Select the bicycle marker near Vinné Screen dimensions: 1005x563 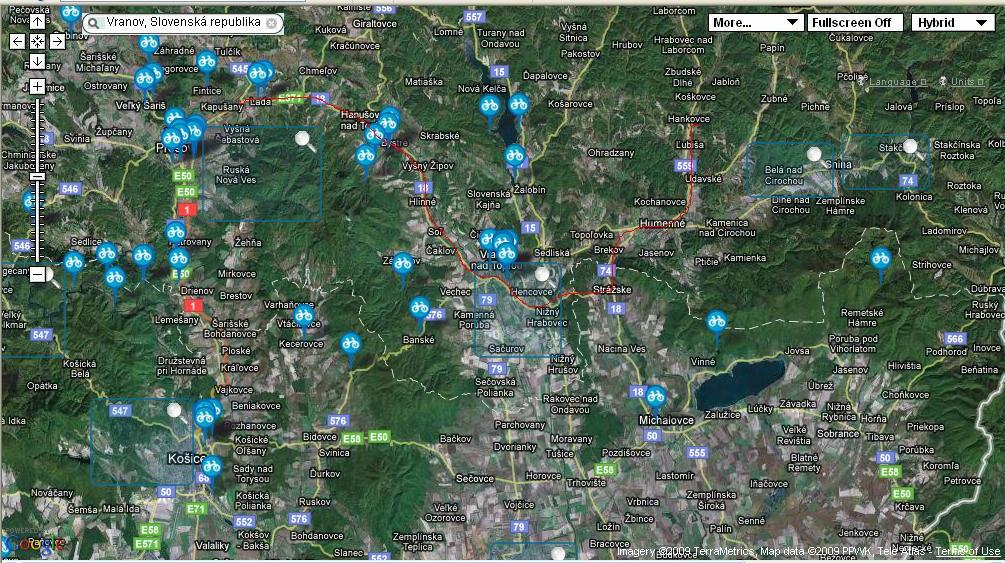(x=716, y=321)
